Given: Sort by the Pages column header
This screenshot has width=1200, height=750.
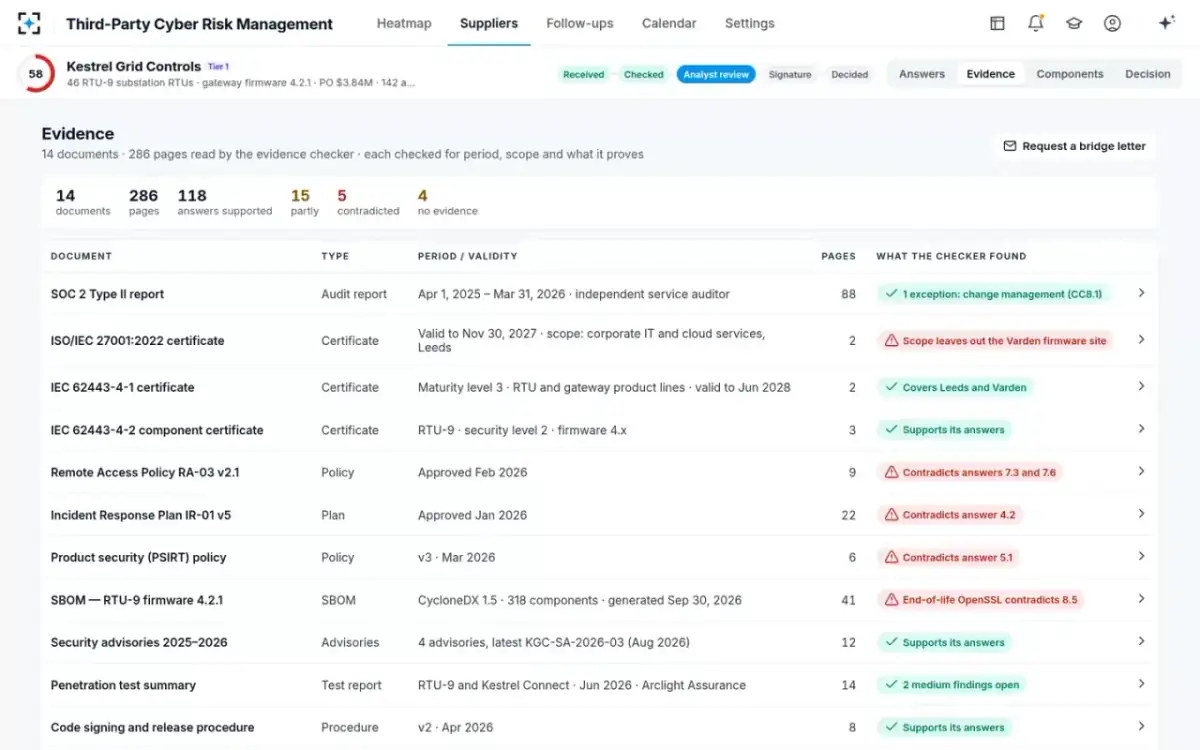Looking at the screenshot, I should pyautogui.click(x=838, y=256).
